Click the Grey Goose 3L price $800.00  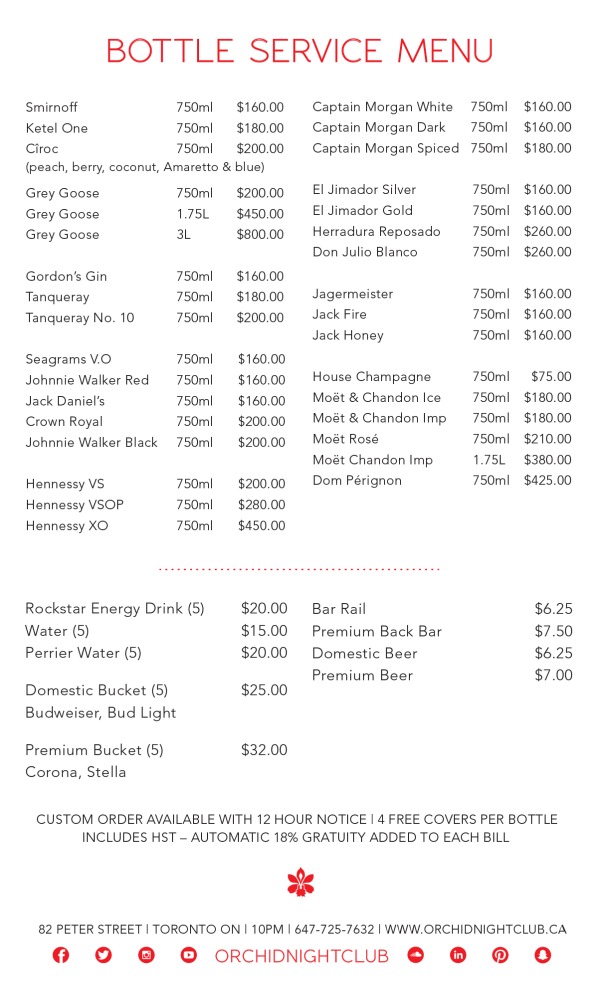click(260, 235)
